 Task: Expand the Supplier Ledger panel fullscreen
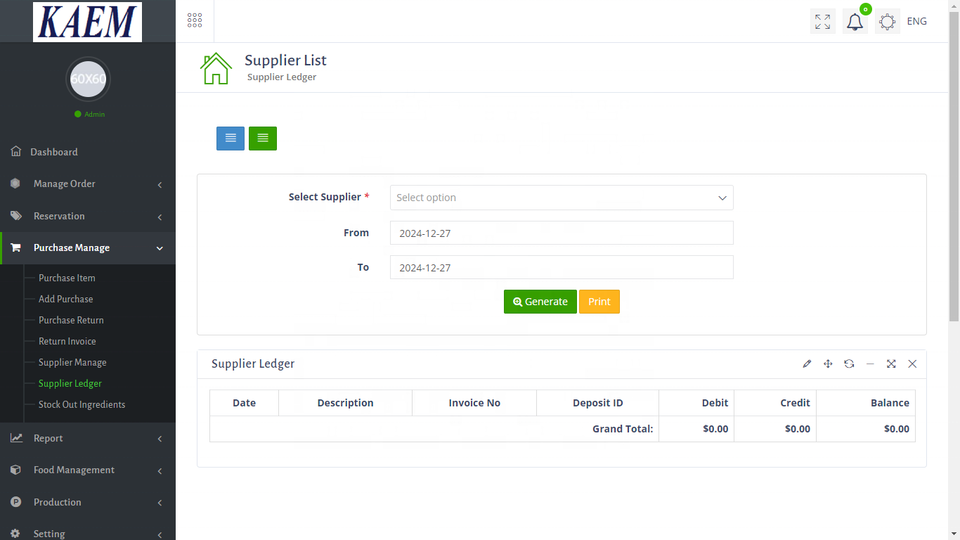(x=891, y=364)
